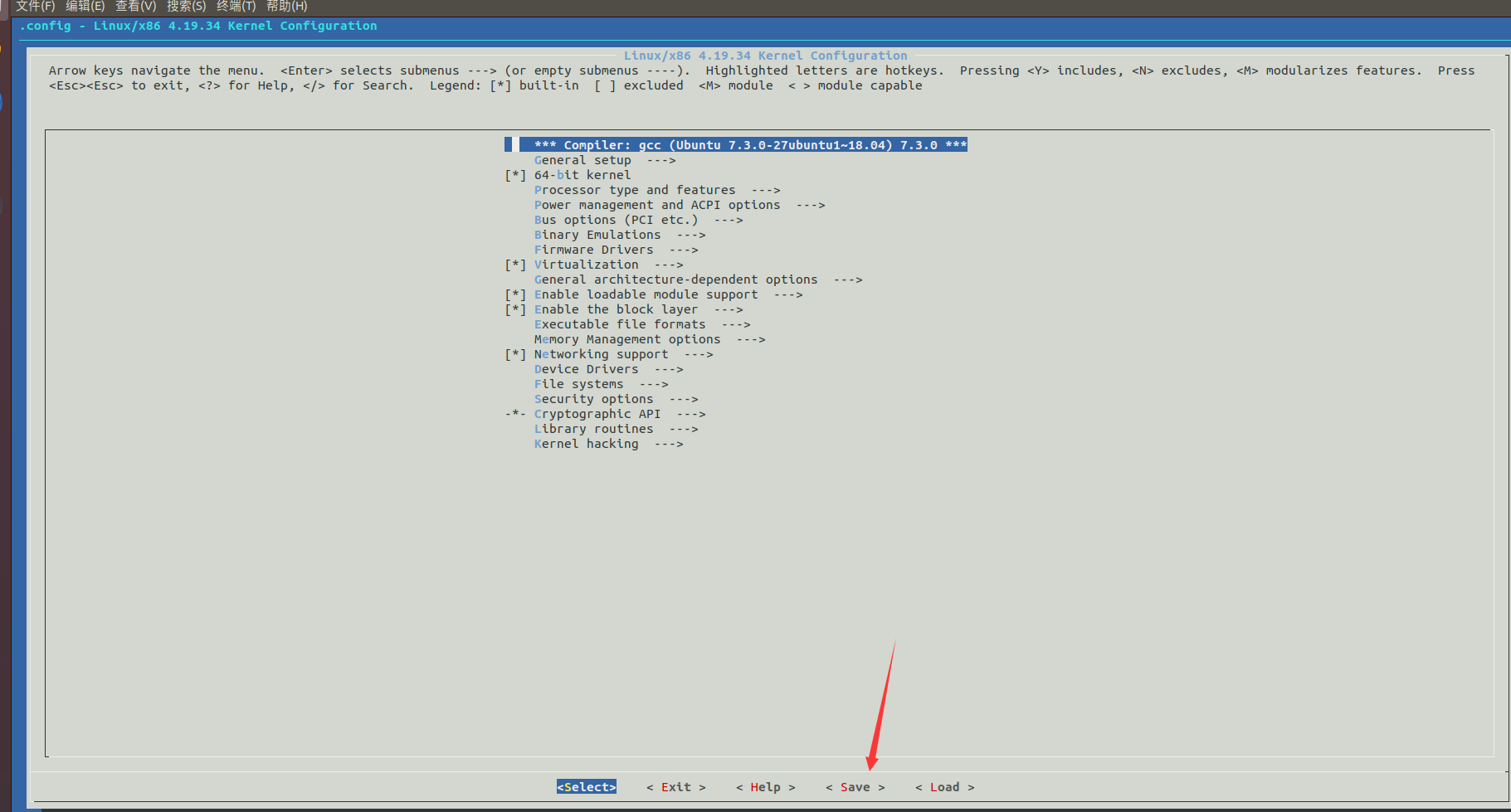The height and width of the screenshot is (812, 1511).
Task: Click the Help button
Action: (765, 787)
